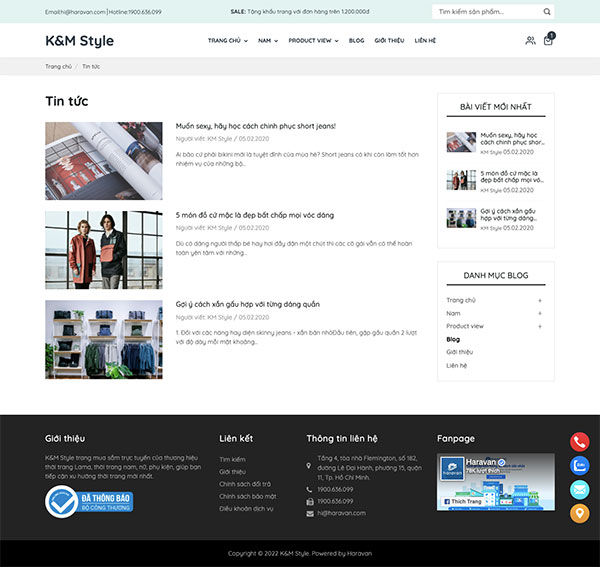Click the K&M Style logo
Viewport: 600px width, 567px height.
(80, 41)
